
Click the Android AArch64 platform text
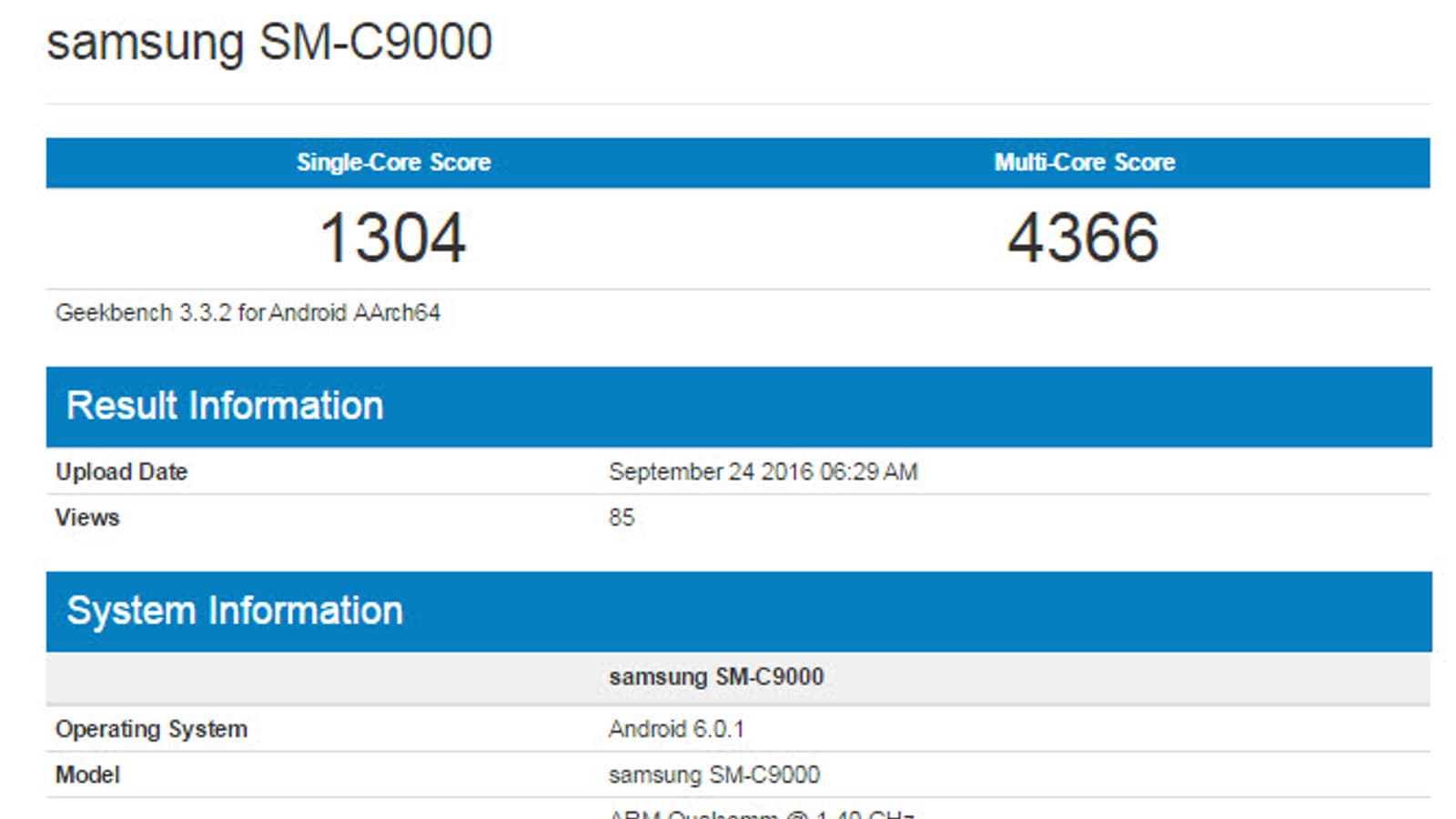[355, 313]
